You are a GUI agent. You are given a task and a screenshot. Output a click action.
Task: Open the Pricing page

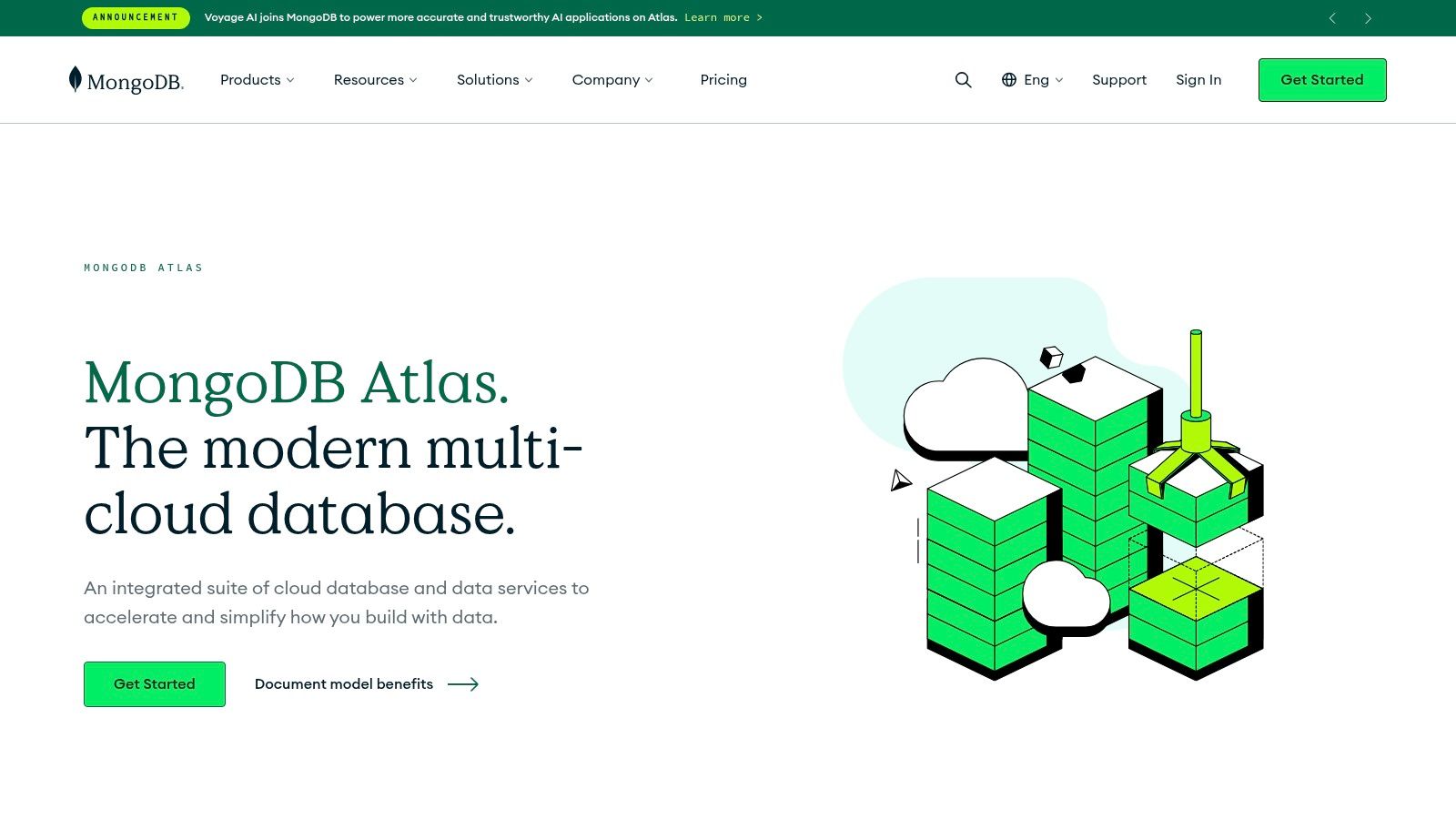pos(723,80)
